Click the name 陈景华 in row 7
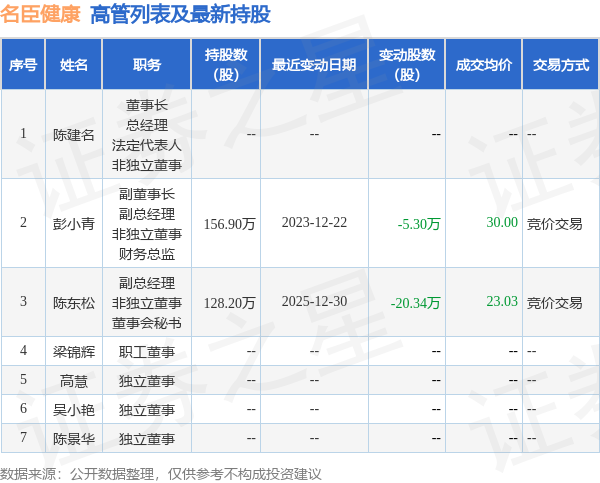 [x=74, y=438]
